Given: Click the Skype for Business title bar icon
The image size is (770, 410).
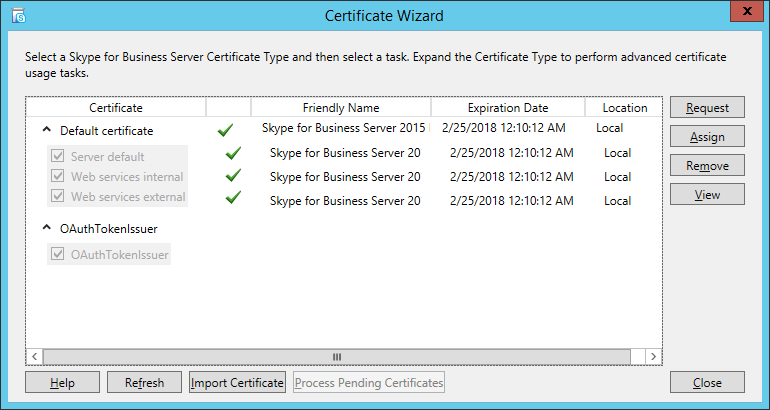Looking at the screenshot, I should coord(19,16).
